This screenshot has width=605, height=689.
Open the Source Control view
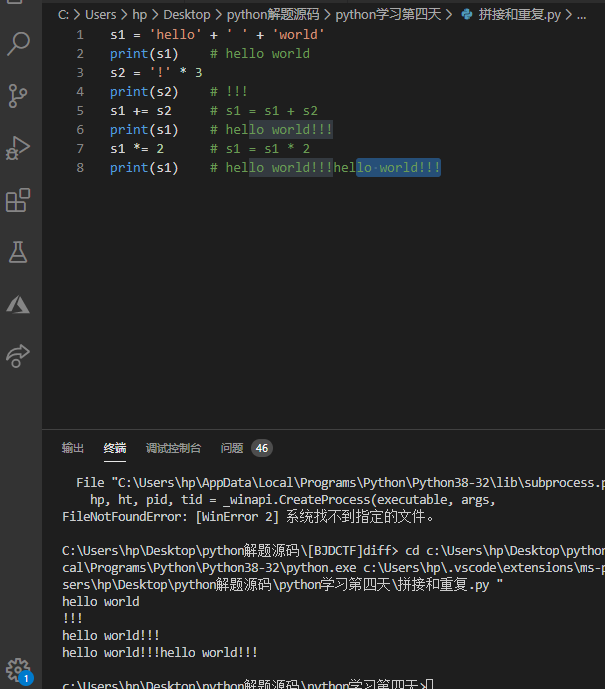[x=18, y=95]
